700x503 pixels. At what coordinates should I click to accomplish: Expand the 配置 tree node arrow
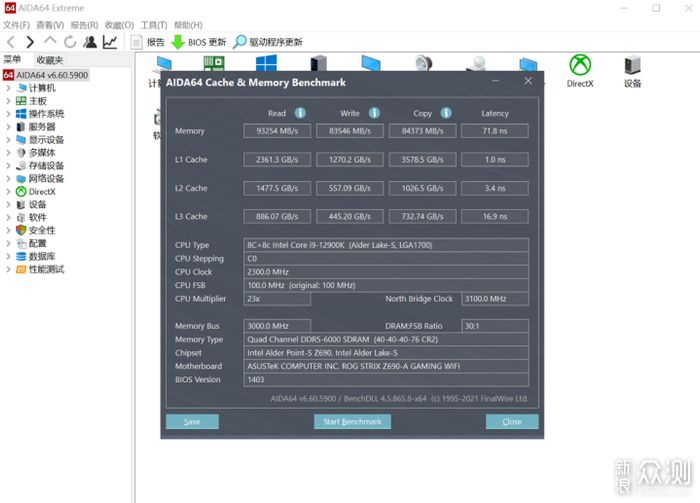coord(8,243)
